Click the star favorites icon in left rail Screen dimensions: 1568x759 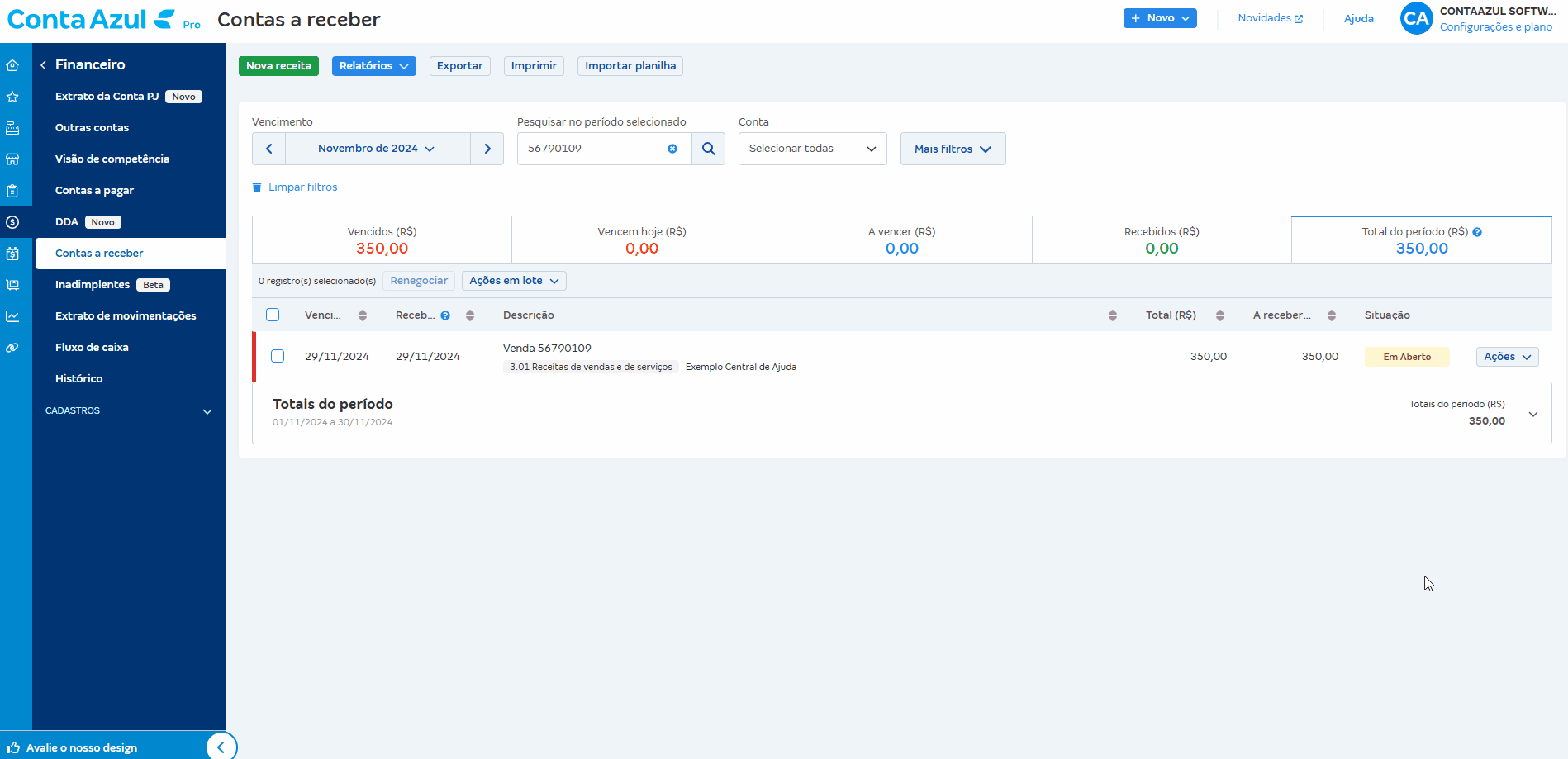12,97
